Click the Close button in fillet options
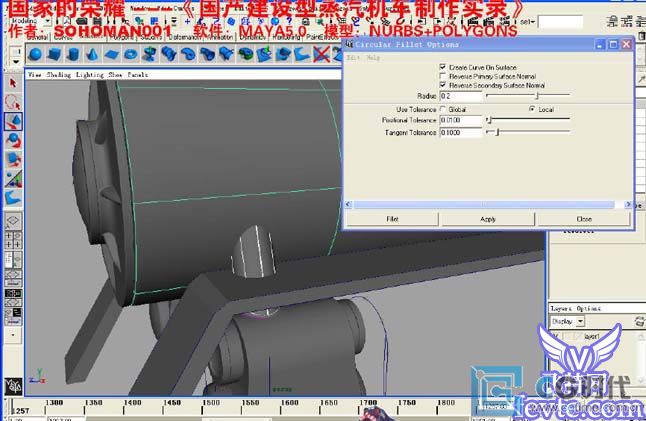The height and width of the screenshot is (421, 646). (x=584, y=219)
